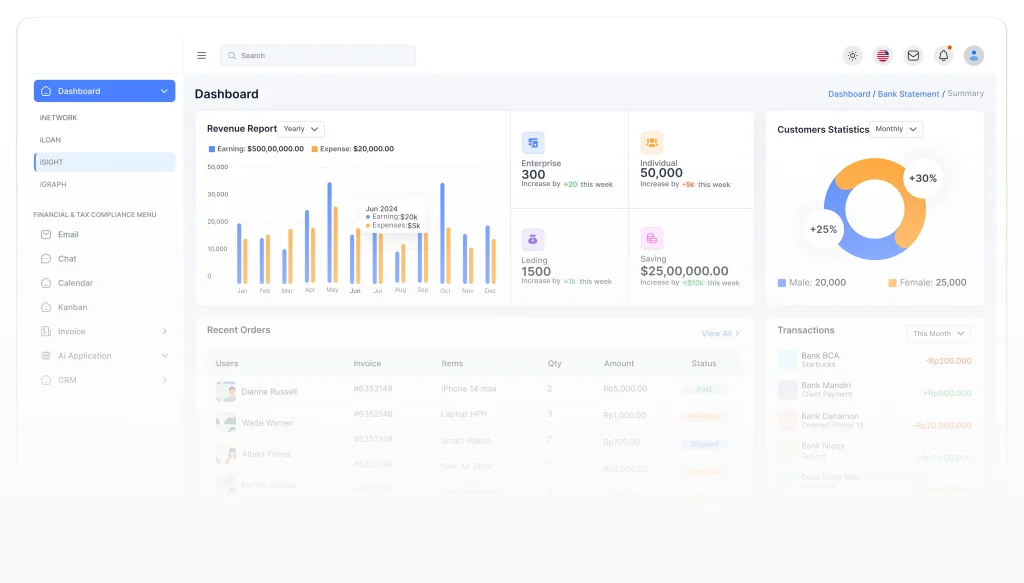Click the Leding card icon
Image resolution: width=1024 pixels, height=583 pixels.
tap(533, 239)
